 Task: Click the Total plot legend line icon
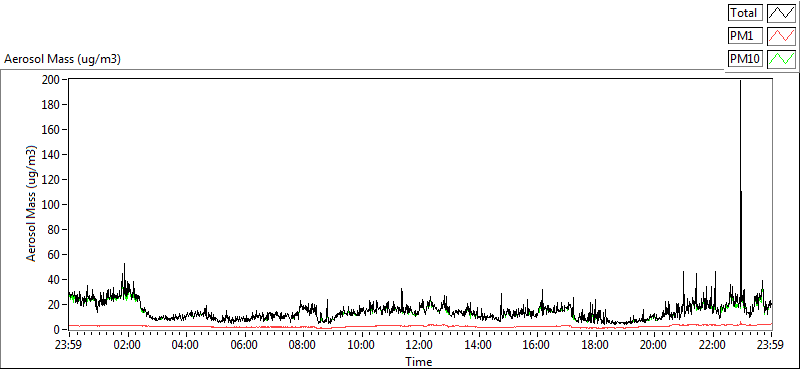point(781,13)
